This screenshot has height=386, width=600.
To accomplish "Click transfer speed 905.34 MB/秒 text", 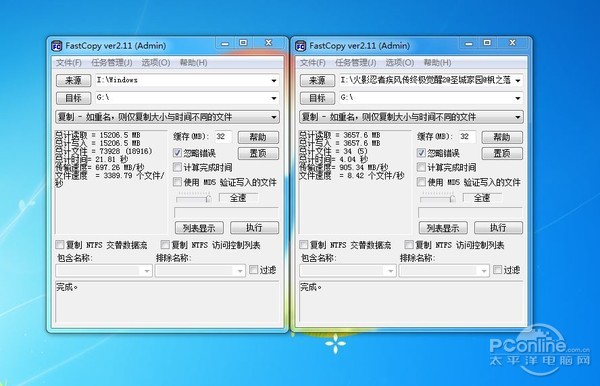I will coord(364,168).
